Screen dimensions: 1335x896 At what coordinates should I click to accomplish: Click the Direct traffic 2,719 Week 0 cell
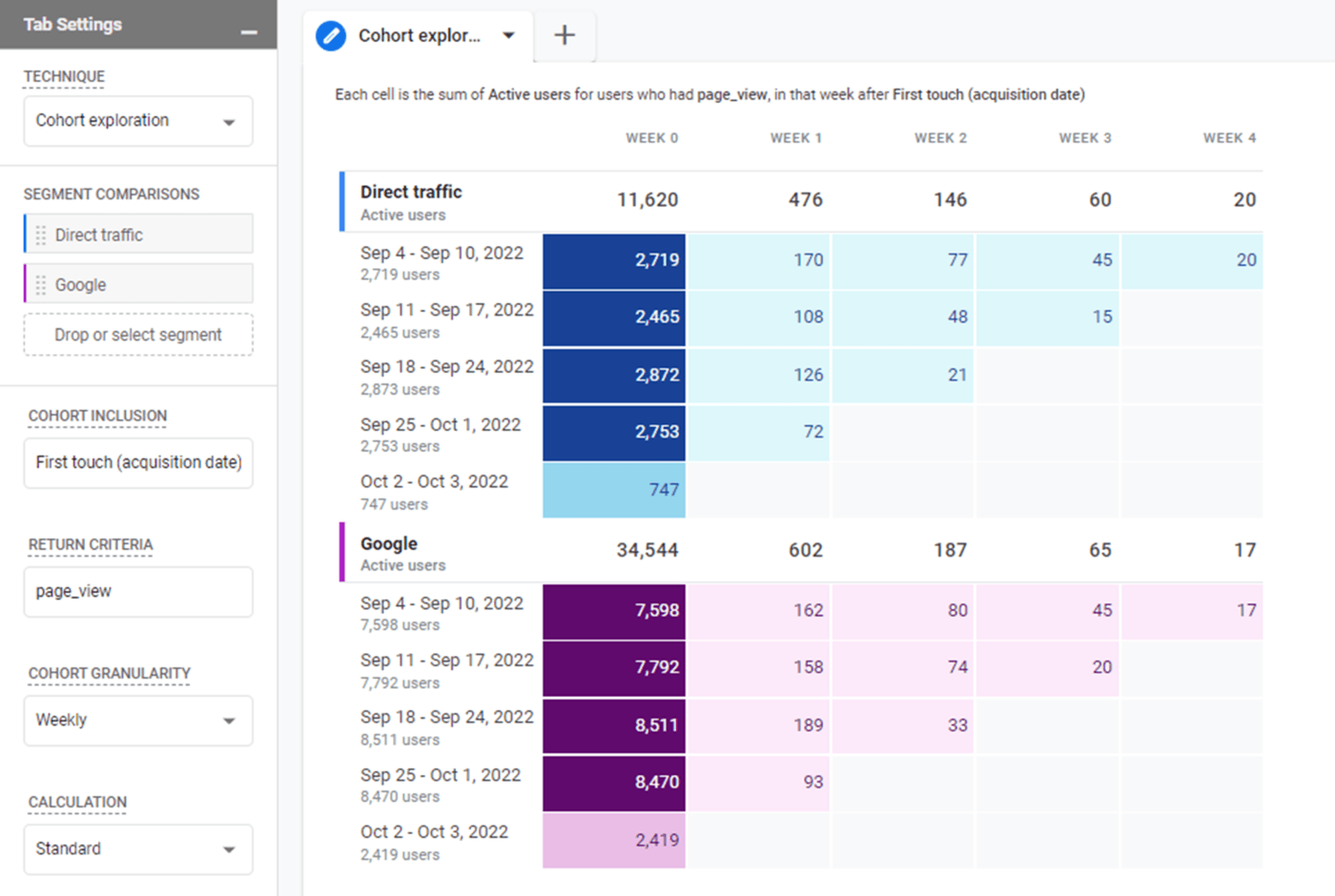[x=614, y=261]
